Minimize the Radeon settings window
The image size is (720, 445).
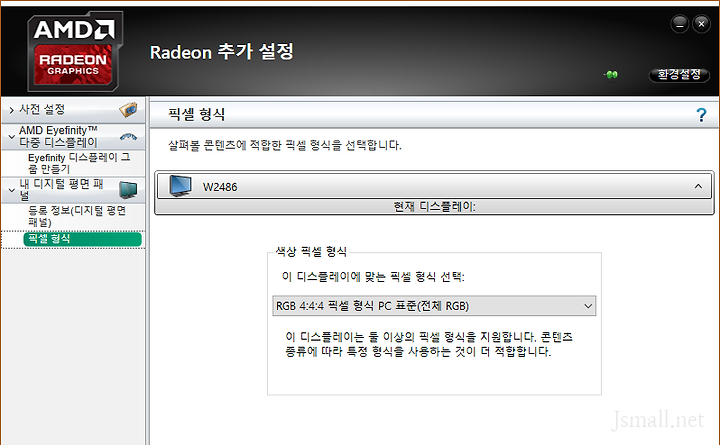click(679, 24)
